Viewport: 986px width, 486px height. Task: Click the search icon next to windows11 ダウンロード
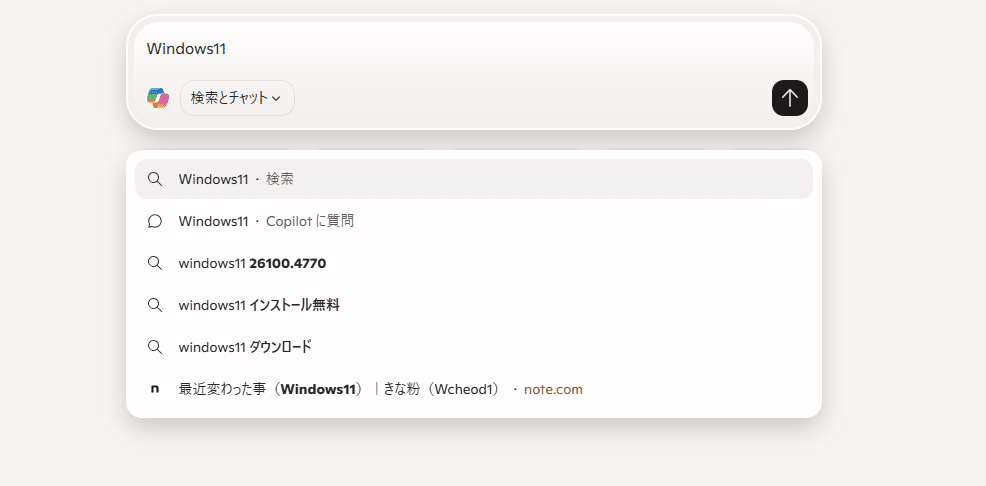(x=155, y=347)
